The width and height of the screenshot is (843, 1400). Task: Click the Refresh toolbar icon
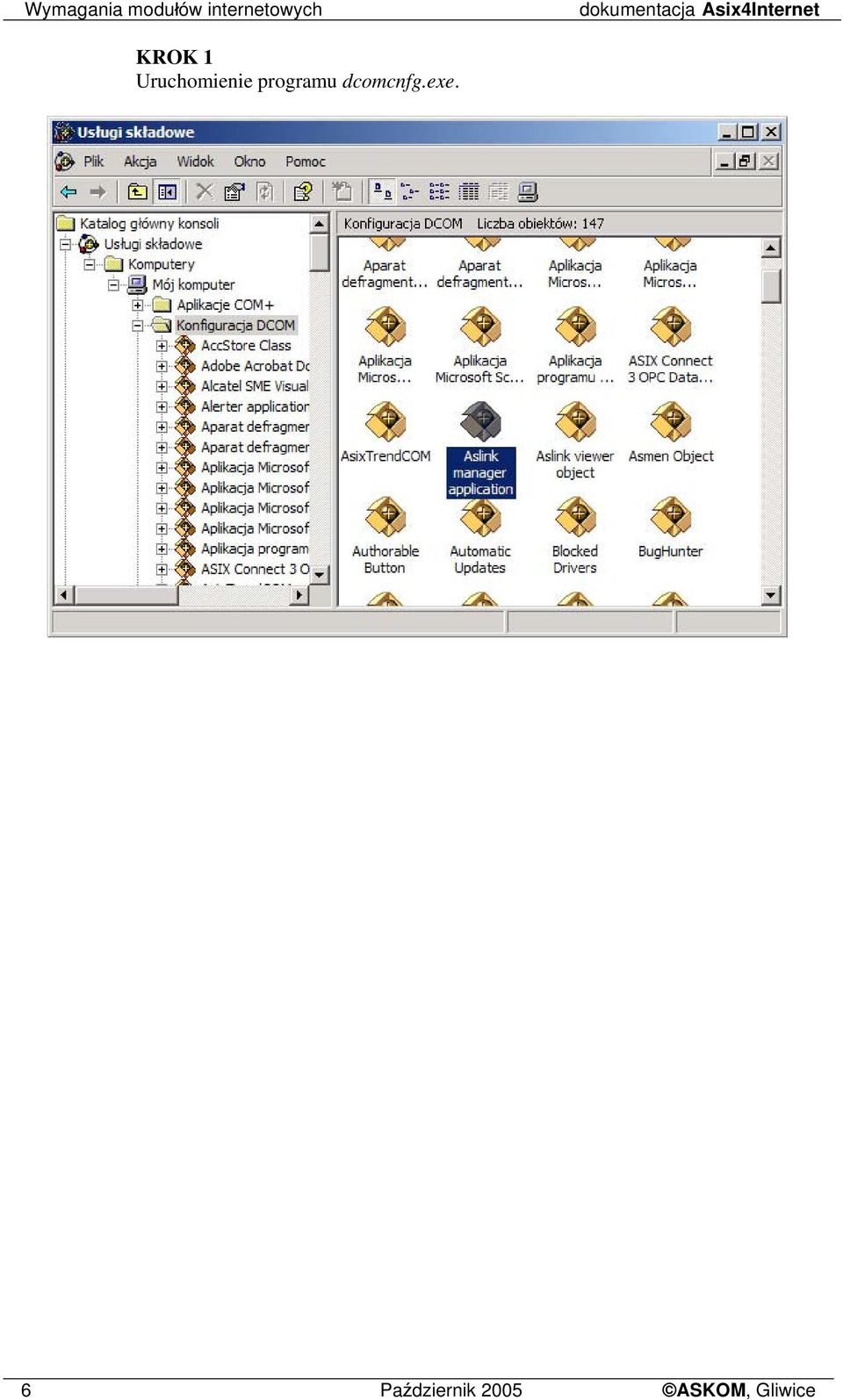(264, 191)
